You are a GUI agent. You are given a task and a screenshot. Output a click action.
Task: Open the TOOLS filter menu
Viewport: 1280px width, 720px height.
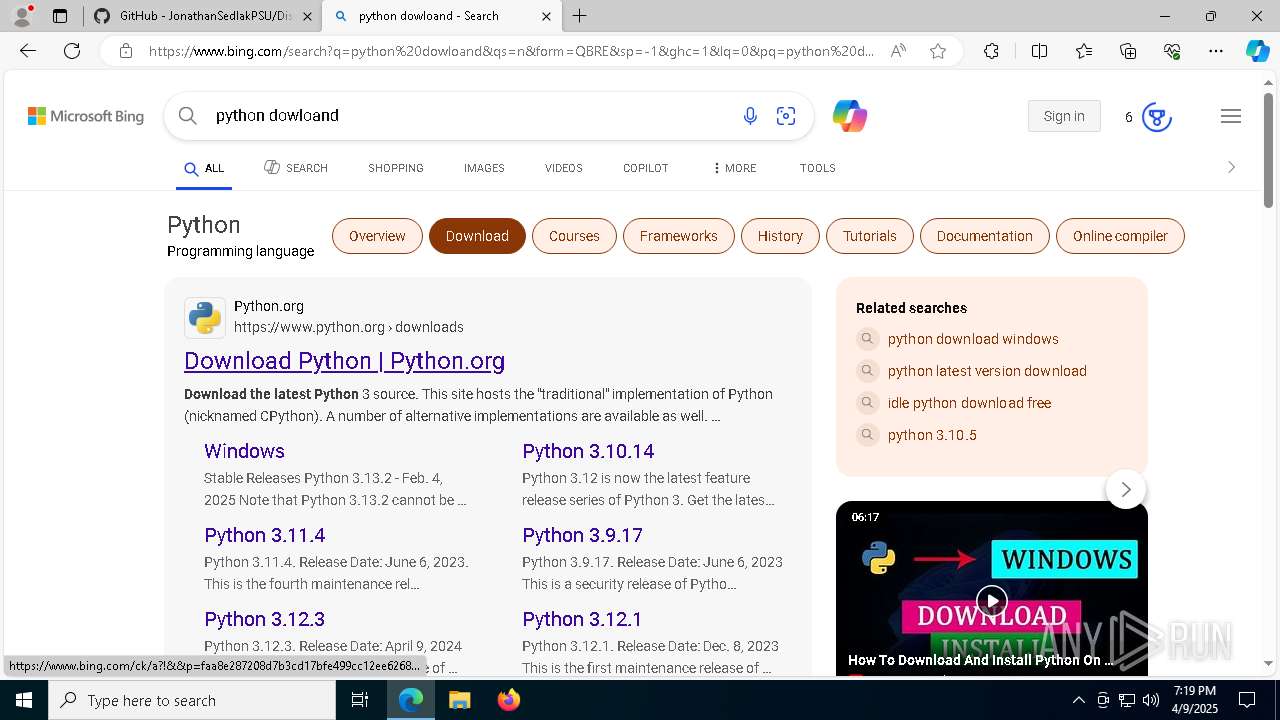point(818,168)
